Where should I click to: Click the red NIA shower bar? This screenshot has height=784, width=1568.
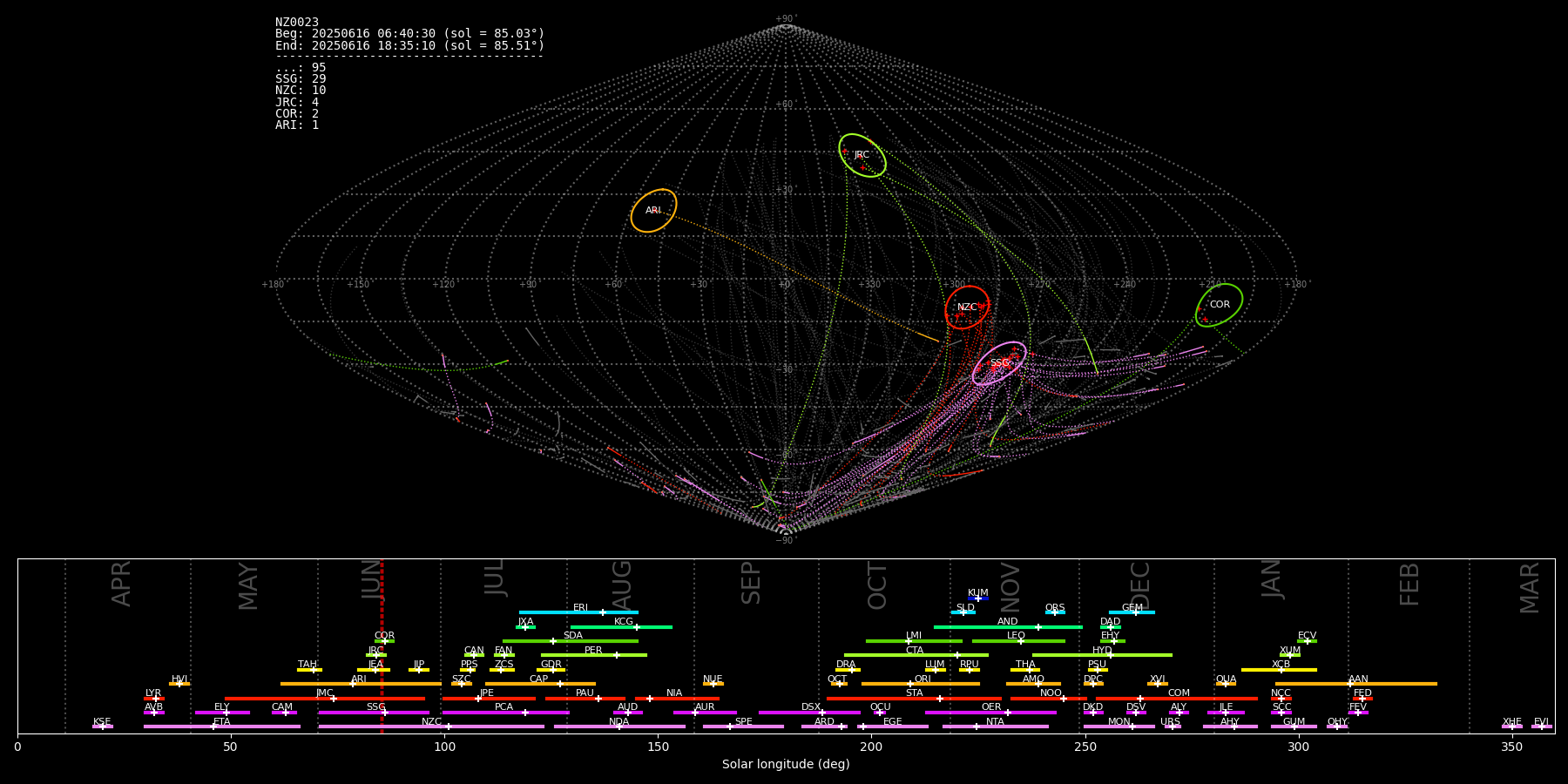coord(677,699)
